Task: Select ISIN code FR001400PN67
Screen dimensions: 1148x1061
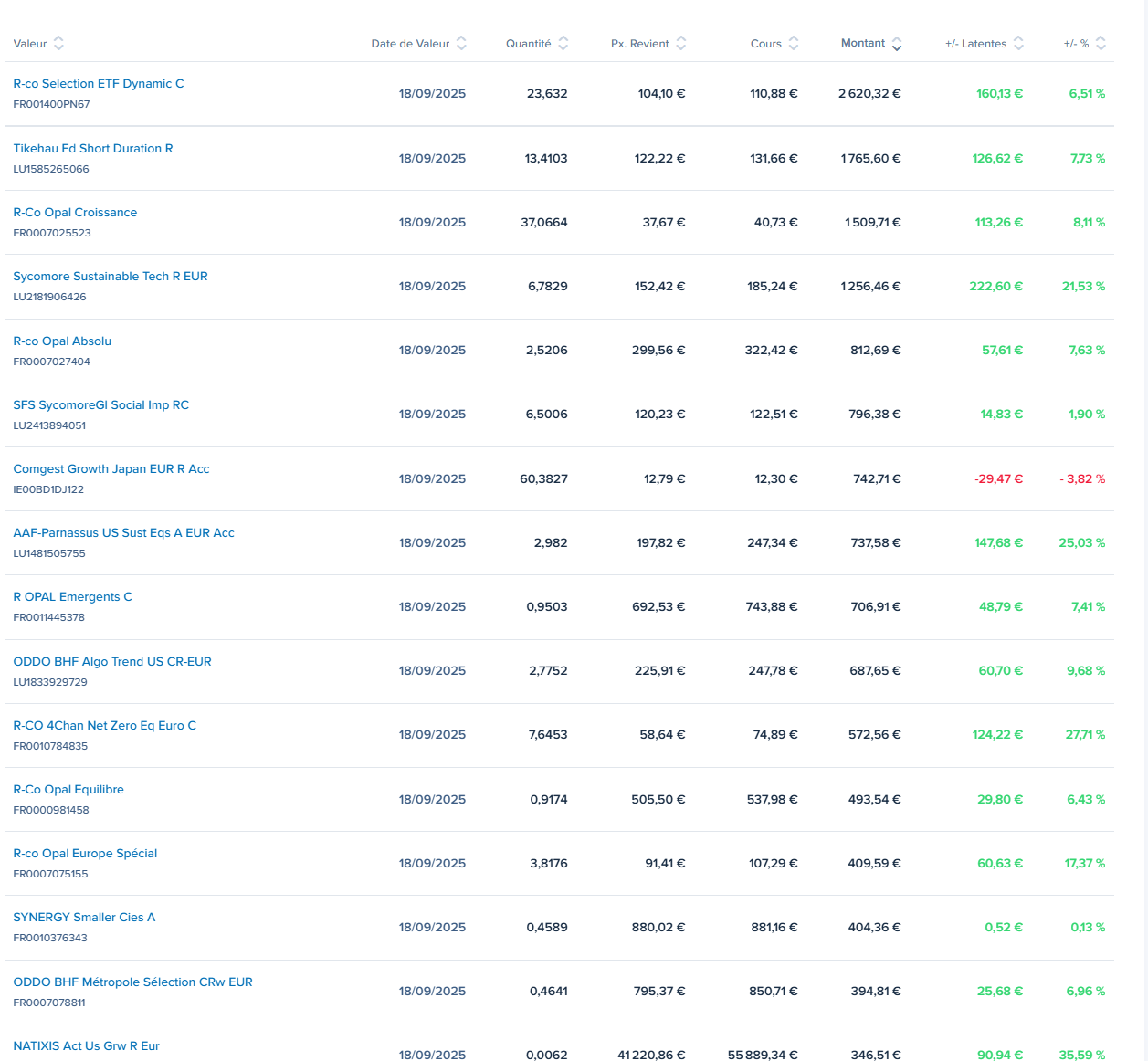Action: point(51,104)
